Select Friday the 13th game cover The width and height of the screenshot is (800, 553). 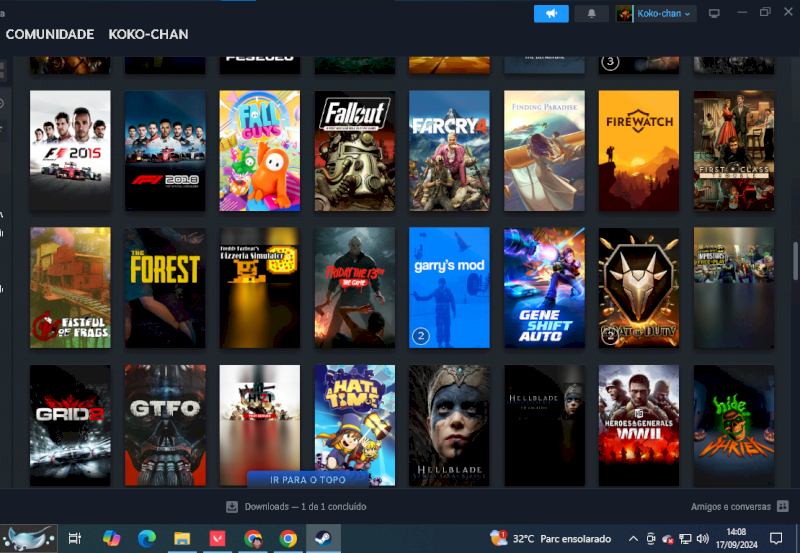tap(355, 288)
